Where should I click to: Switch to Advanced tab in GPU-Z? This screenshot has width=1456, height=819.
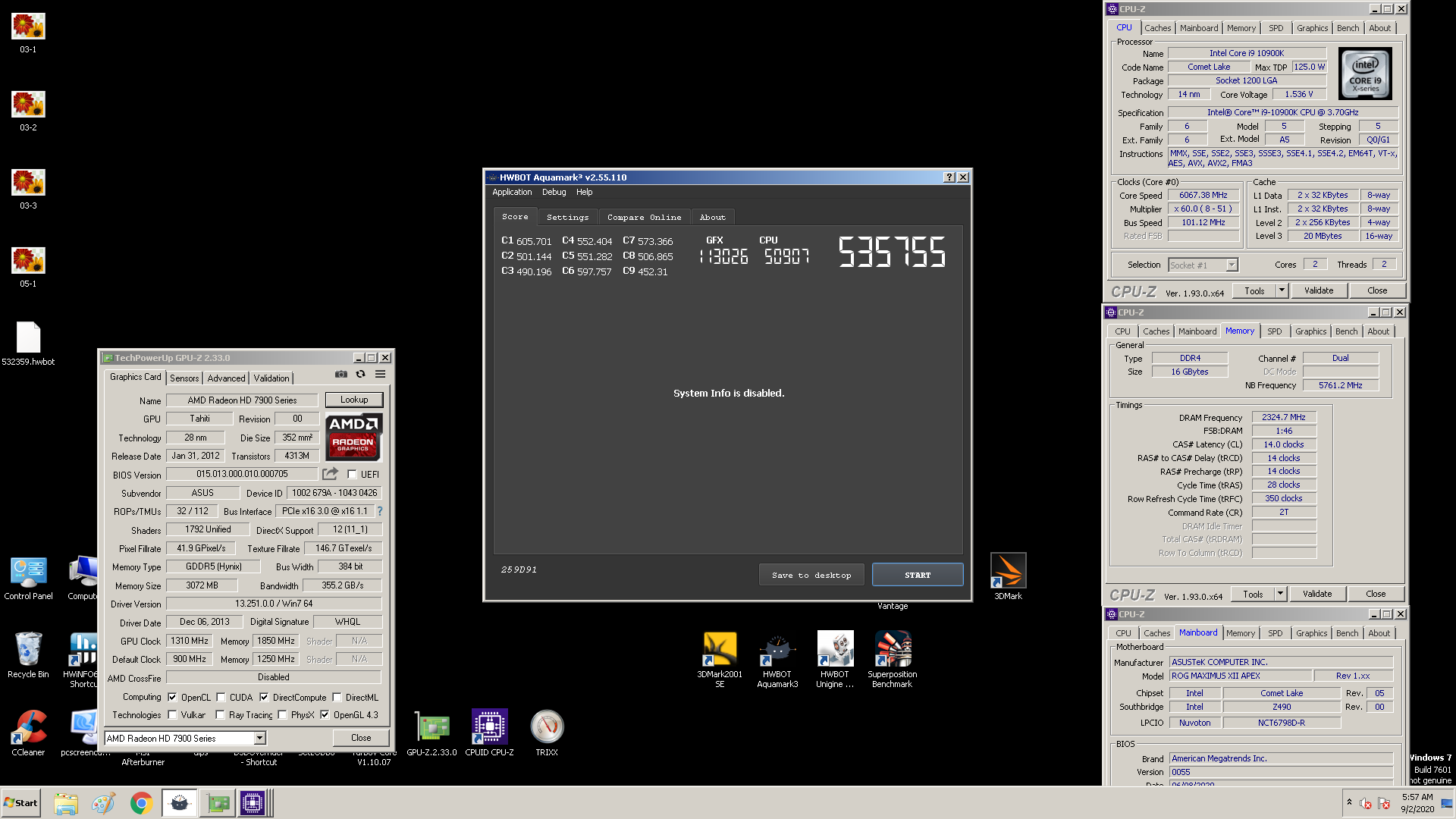[226, 378]
